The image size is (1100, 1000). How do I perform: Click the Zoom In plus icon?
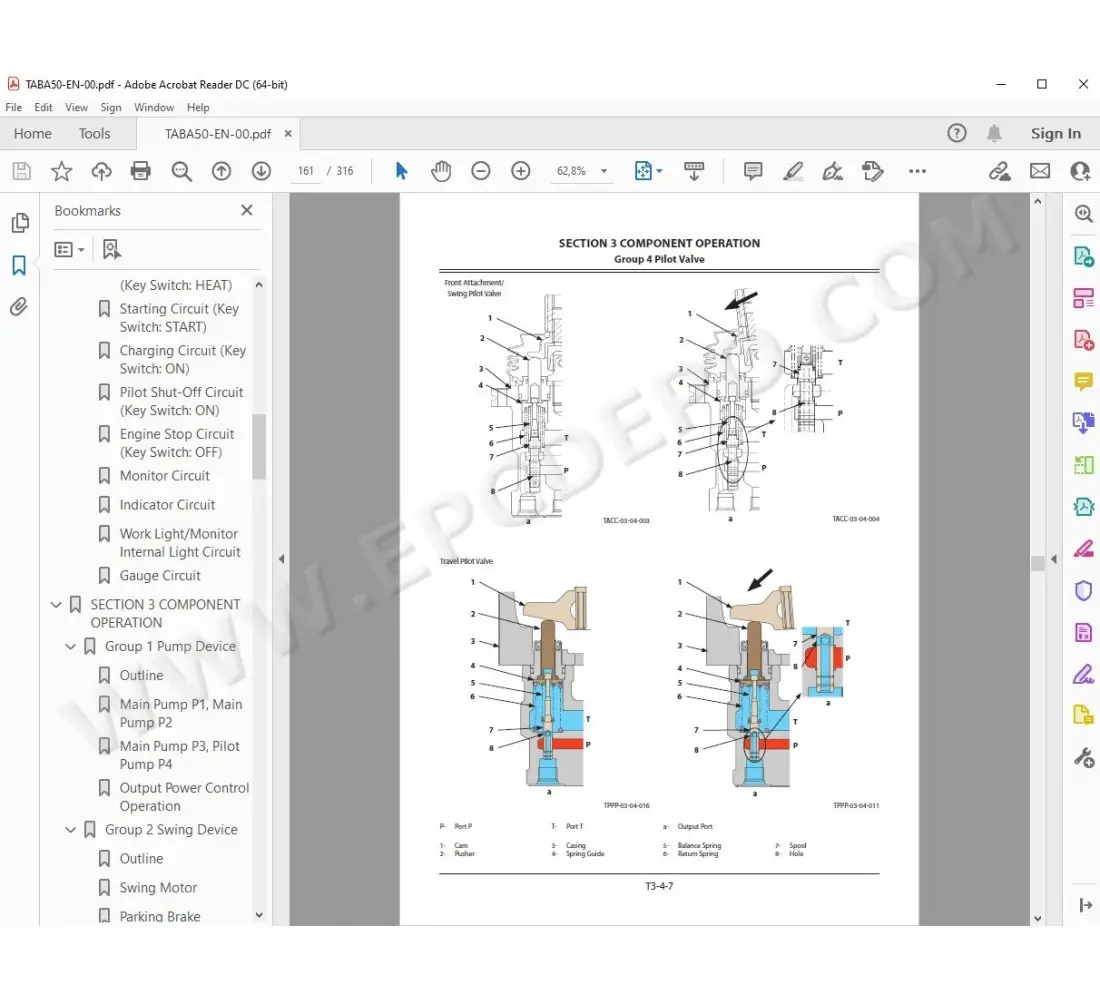point(521,171)
